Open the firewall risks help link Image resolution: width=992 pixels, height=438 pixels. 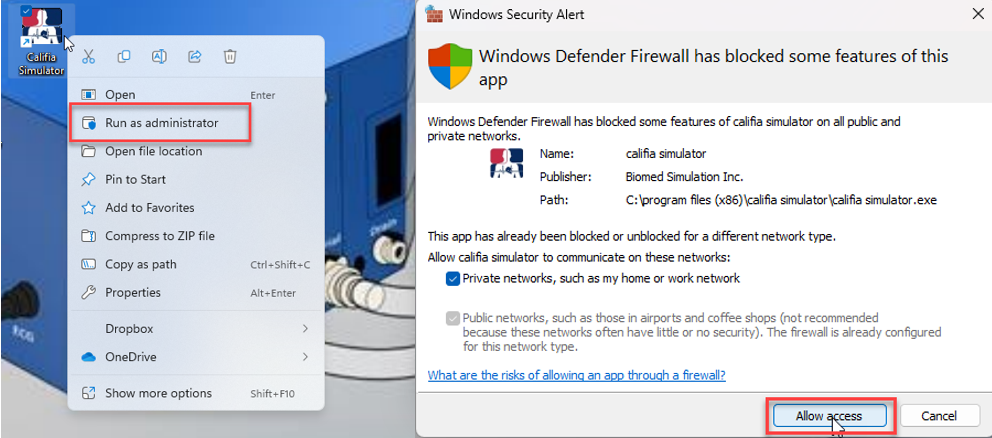pyautogui.click(x=576, y=375)
